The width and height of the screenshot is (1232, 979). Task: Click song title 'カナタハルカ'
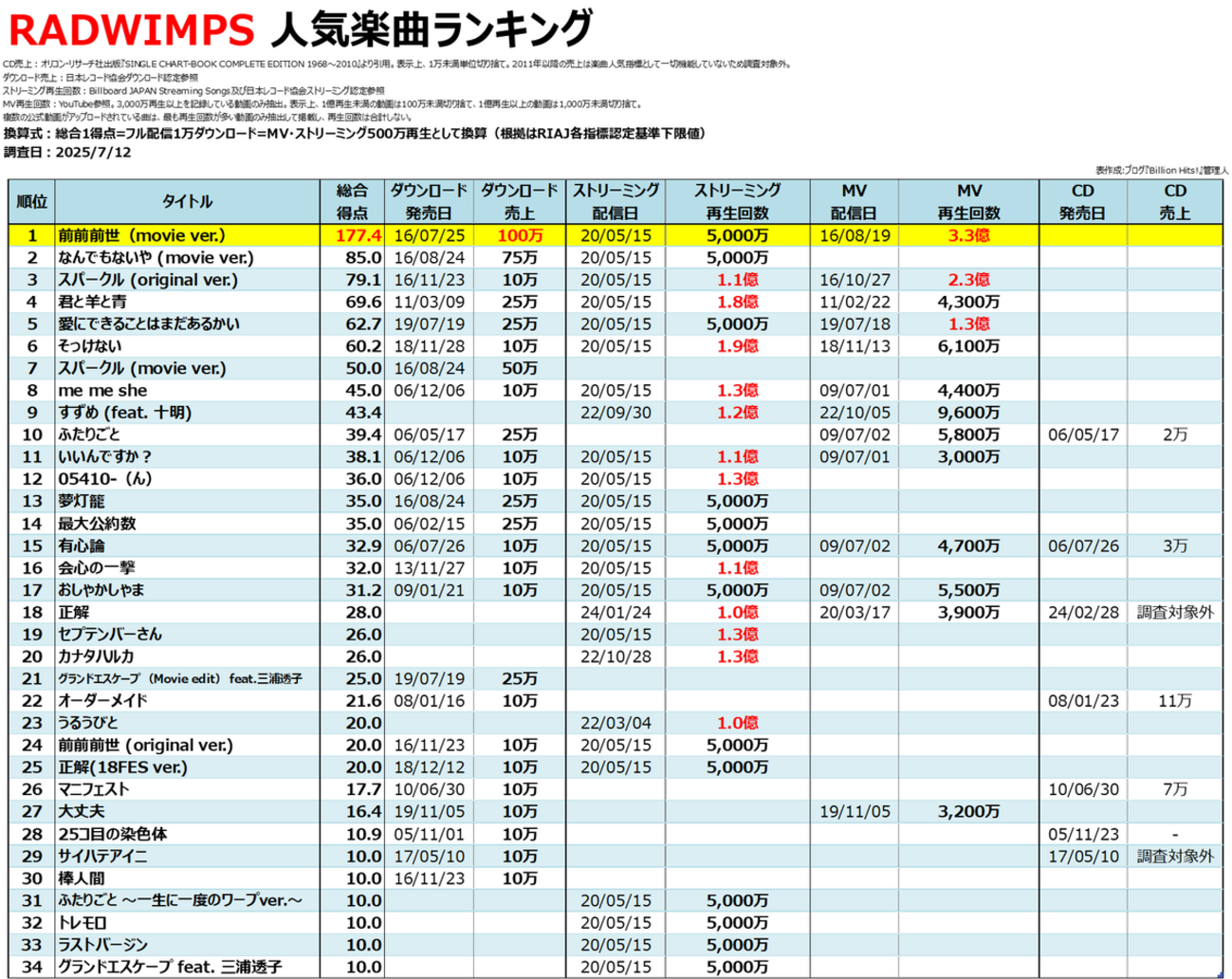tap(96, 656)
